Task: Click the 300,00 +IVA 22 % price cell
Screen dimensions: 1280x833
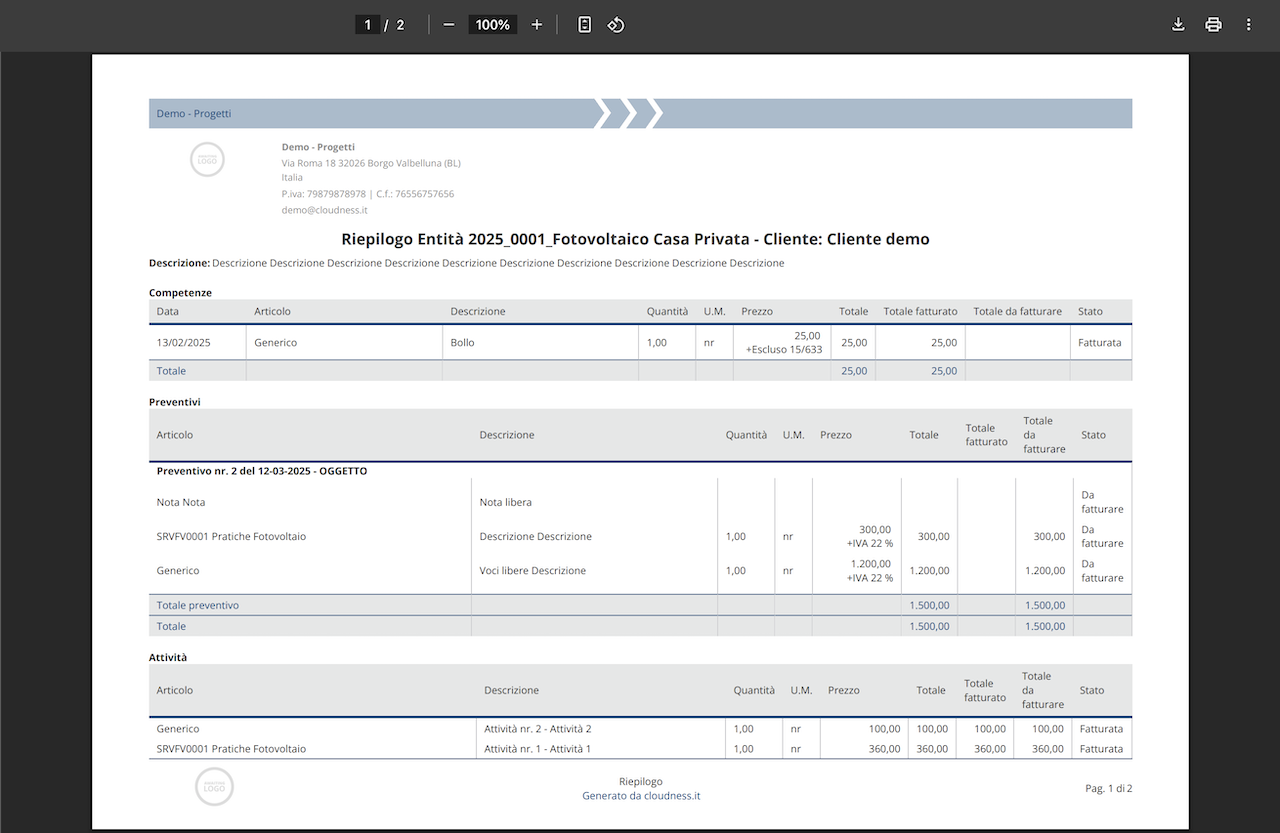Action: 857,536
